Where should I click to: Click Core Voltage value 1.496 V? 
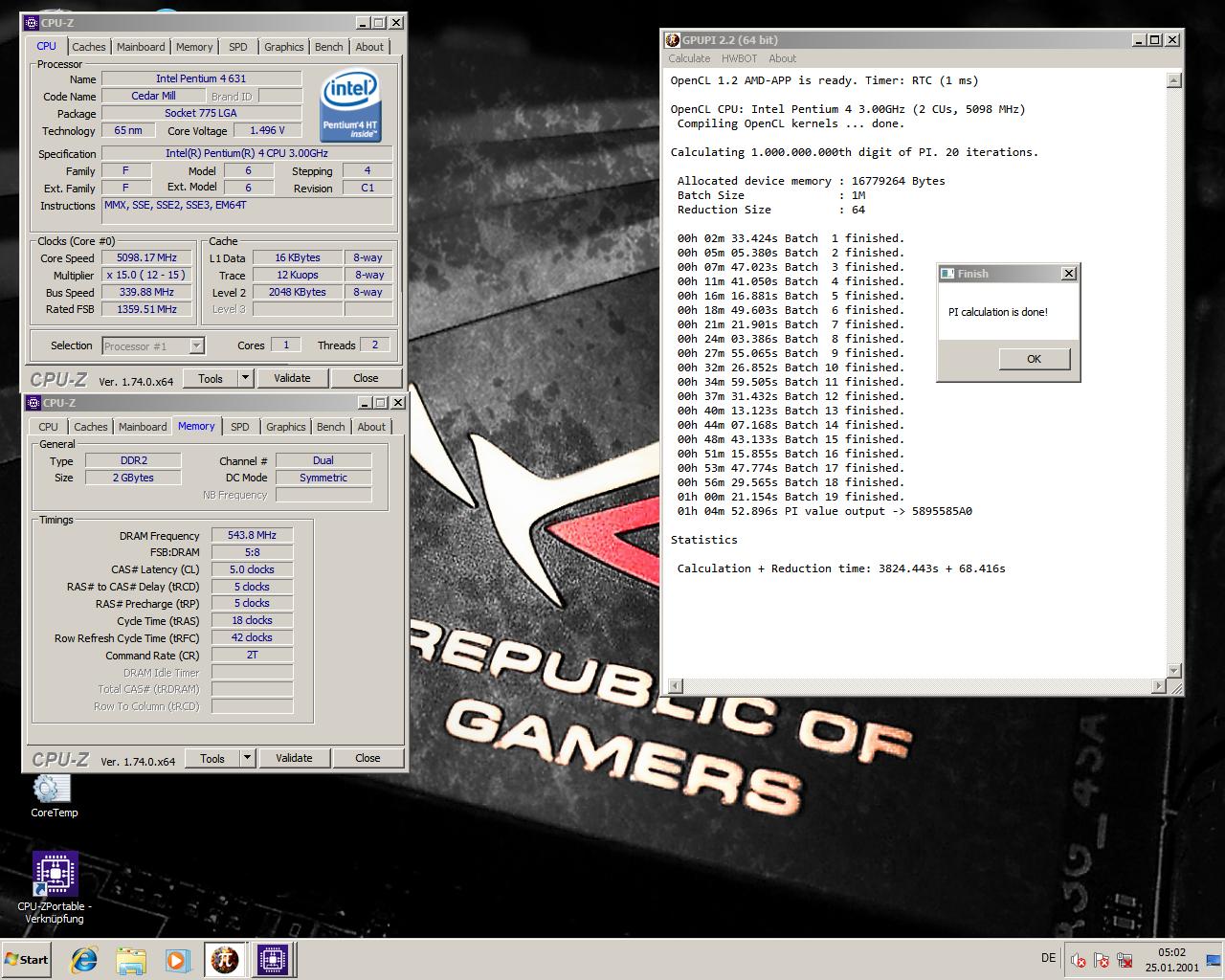click(x=268, y=131)
